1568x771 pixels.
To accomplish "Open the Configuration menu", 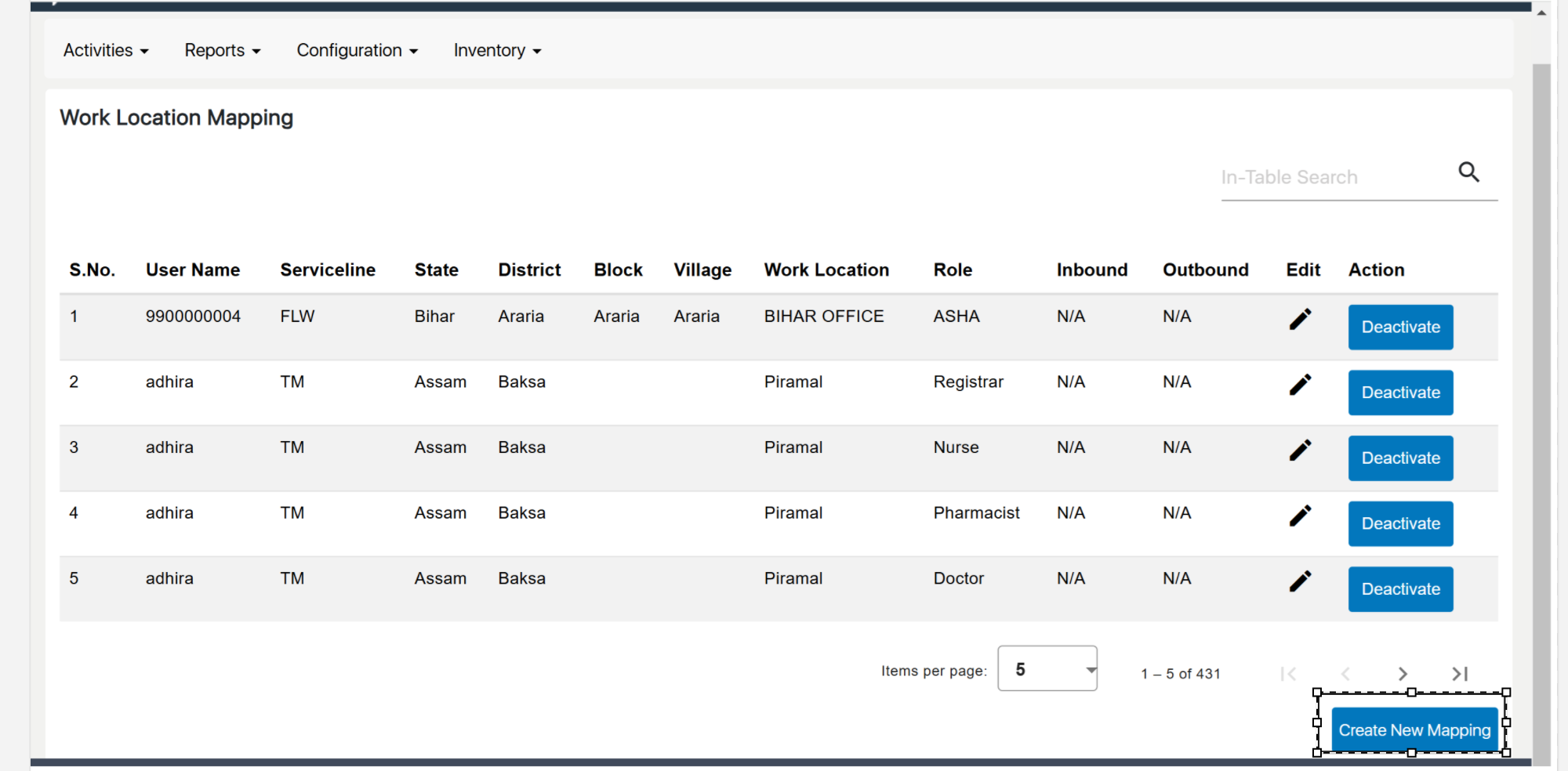I will (358, 50).
